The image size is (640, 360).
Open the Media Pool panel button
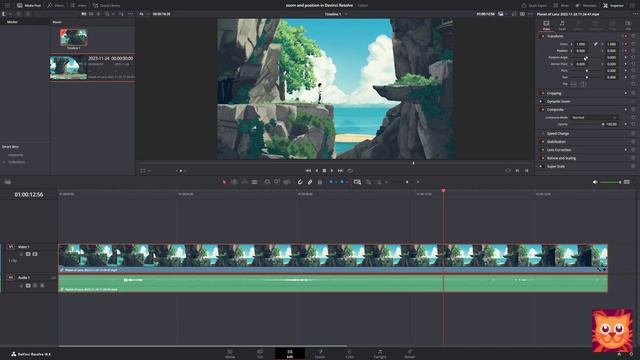coord(29,5)
